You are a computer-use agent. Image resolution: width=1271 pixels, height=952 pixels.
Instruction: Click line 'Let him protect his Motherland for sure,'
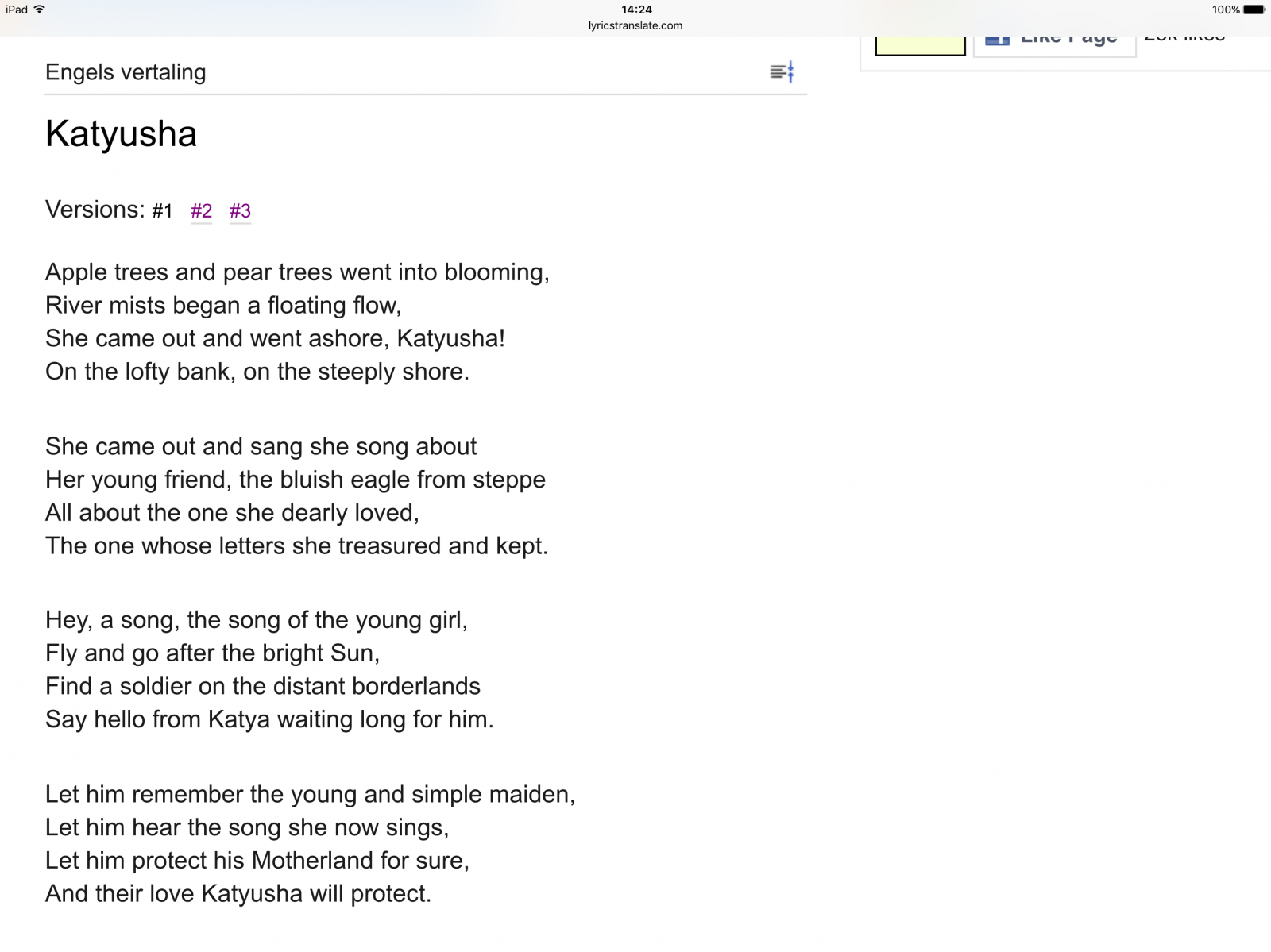click(257, 862)
